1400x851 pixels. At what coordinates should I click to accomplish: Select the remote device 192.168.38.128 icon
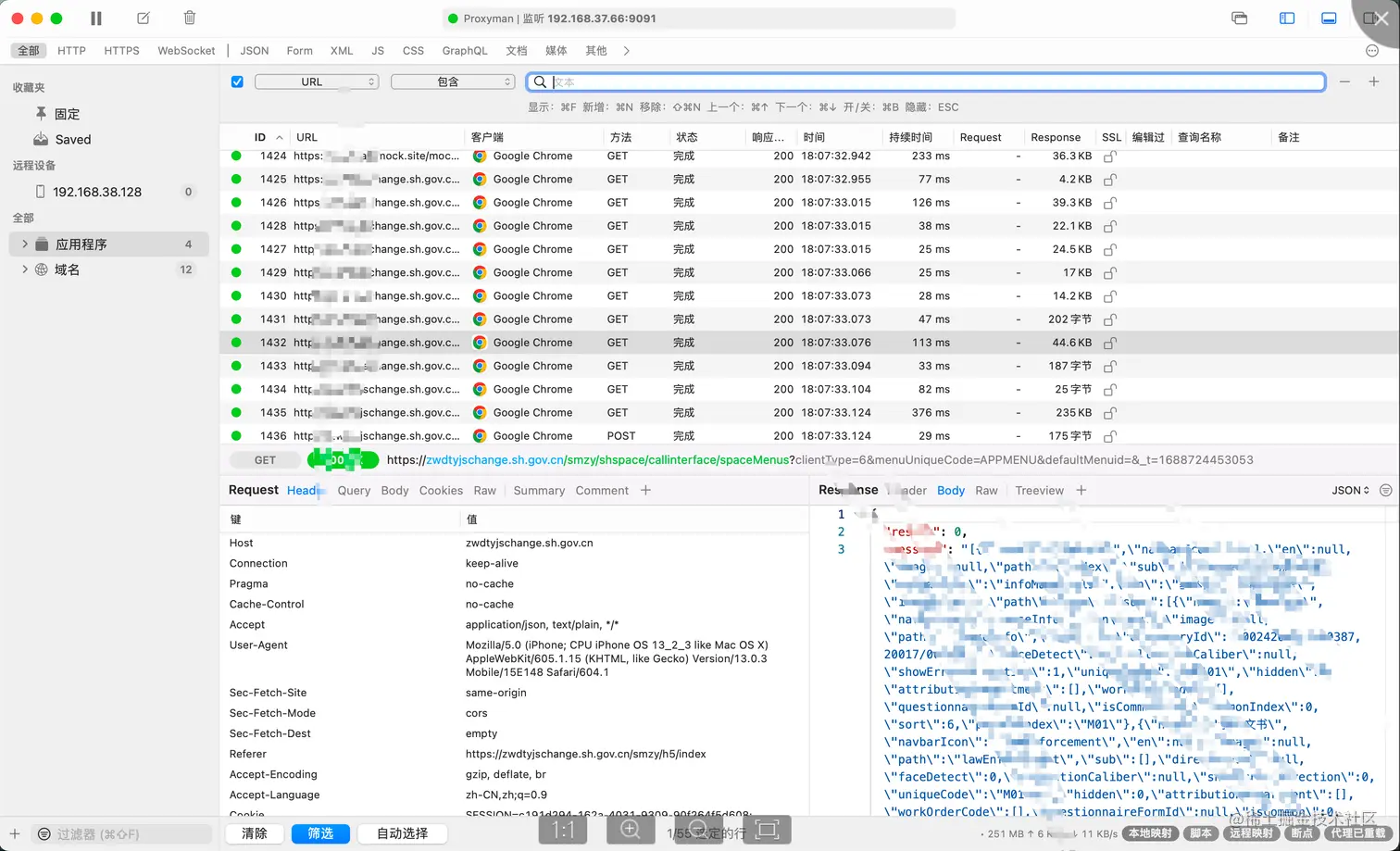tap(40, 192)
